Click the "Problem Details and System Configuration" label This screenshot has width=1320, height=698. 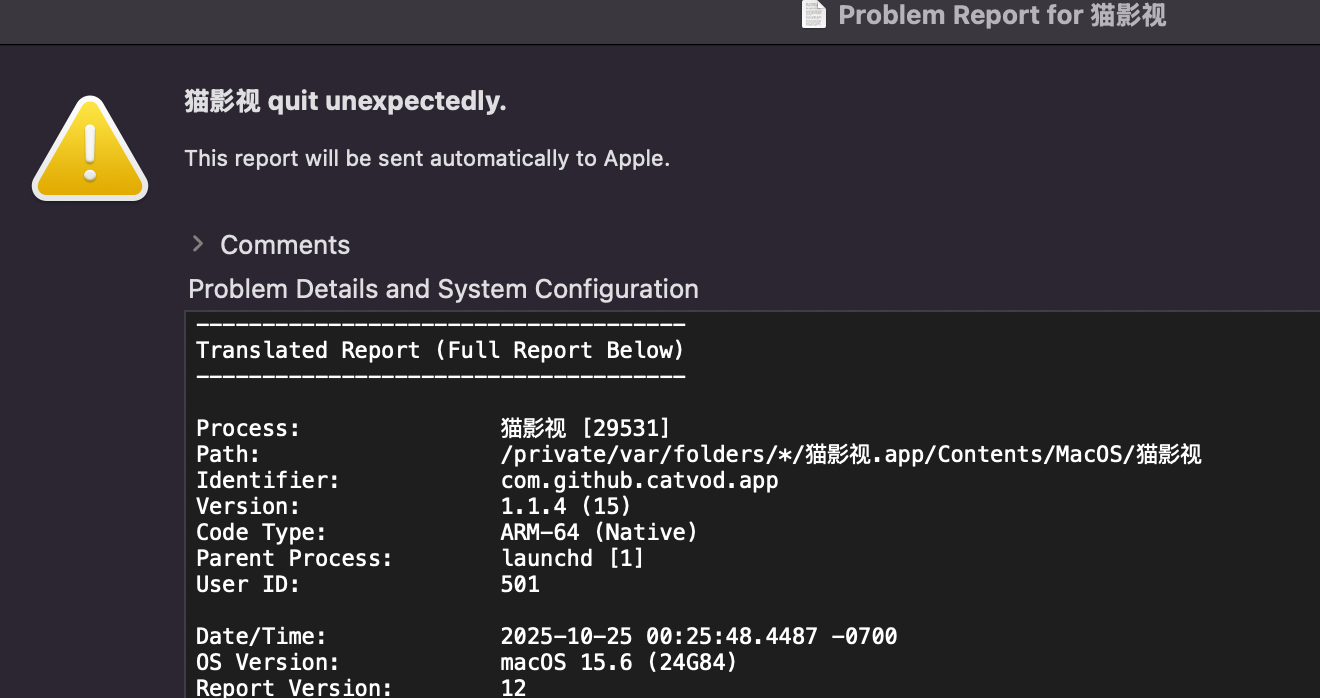443,289
